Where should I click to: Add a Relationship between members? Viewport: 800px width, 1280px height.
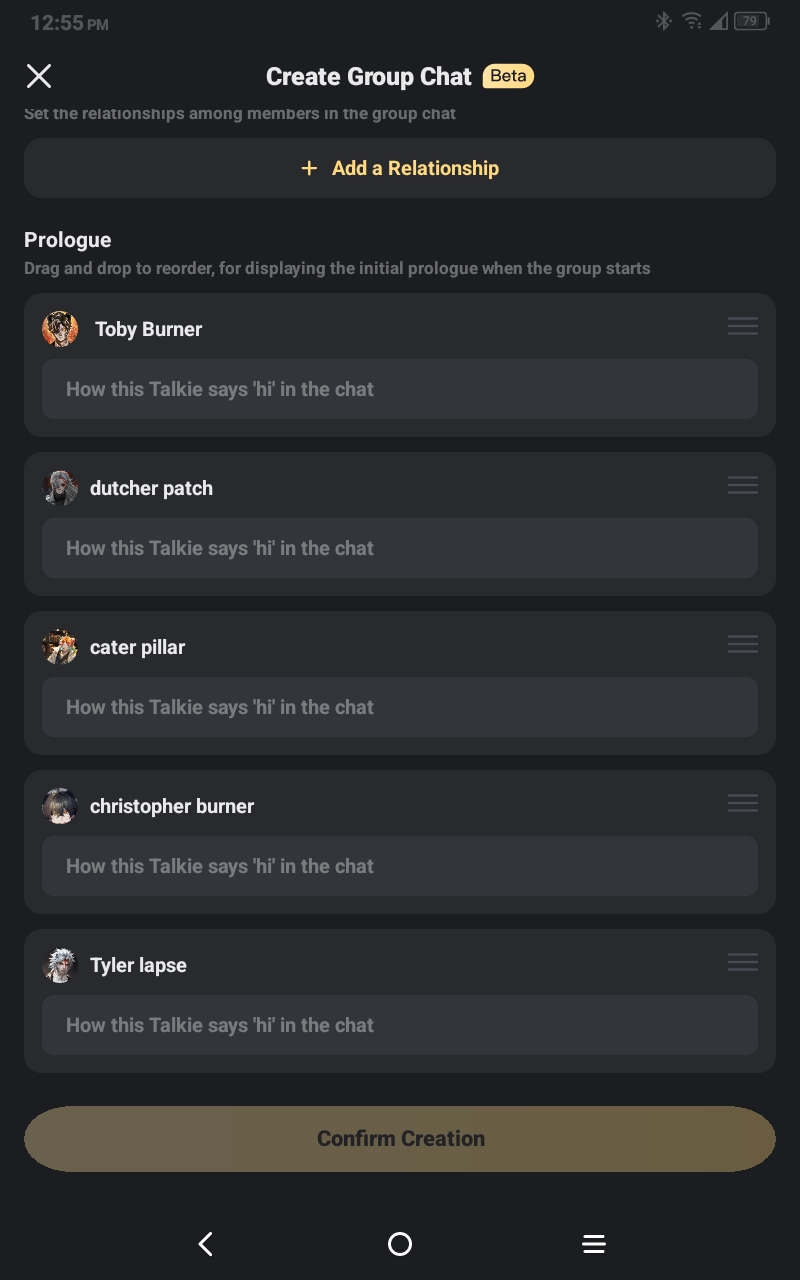400,168
